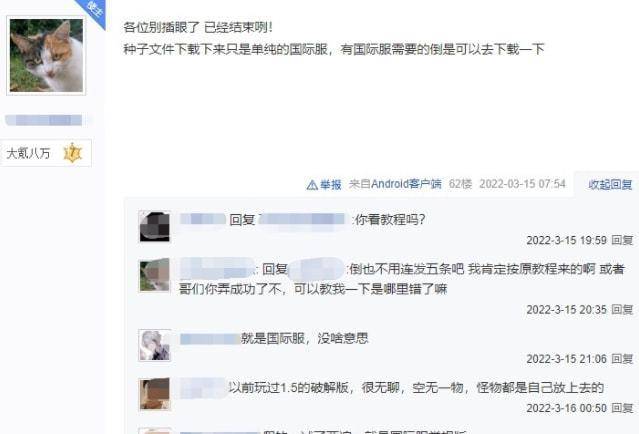Image resolution: width=639 pixels, height=434 pixels.
Task: Open the fourth commenter's brown avatar
Action: pyautogui.click(x=154, y=394)
